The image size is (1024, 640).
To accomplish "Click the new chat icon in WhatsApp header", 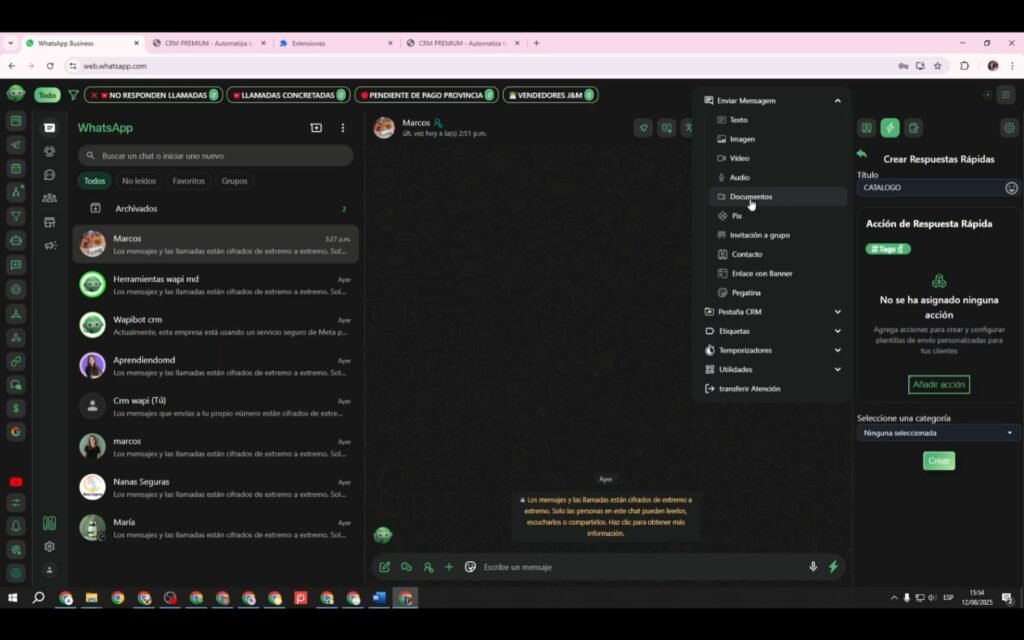I will tap(316, 128).
